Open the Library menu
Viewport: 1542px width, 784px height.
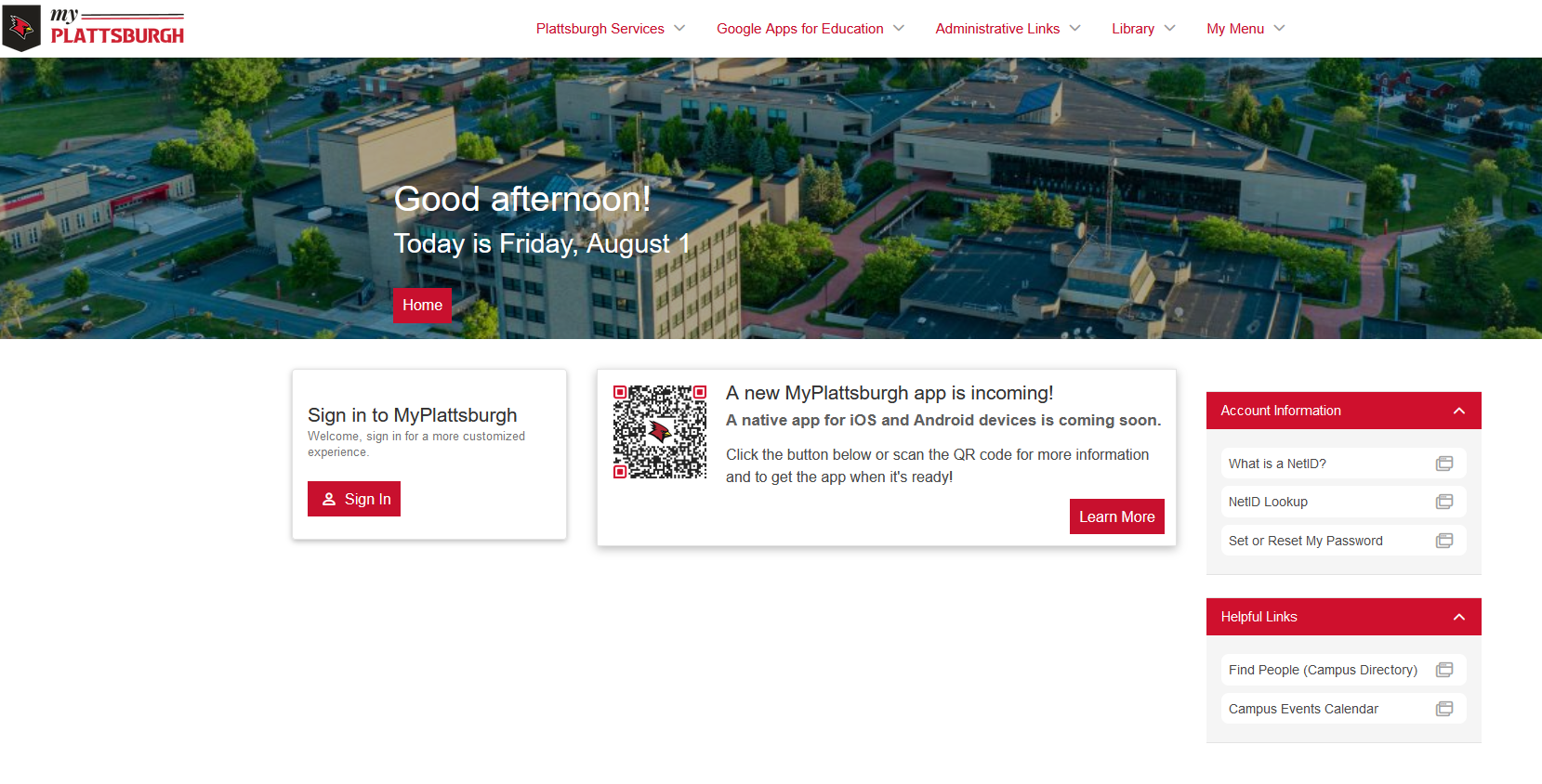(x=1133, y=29)
